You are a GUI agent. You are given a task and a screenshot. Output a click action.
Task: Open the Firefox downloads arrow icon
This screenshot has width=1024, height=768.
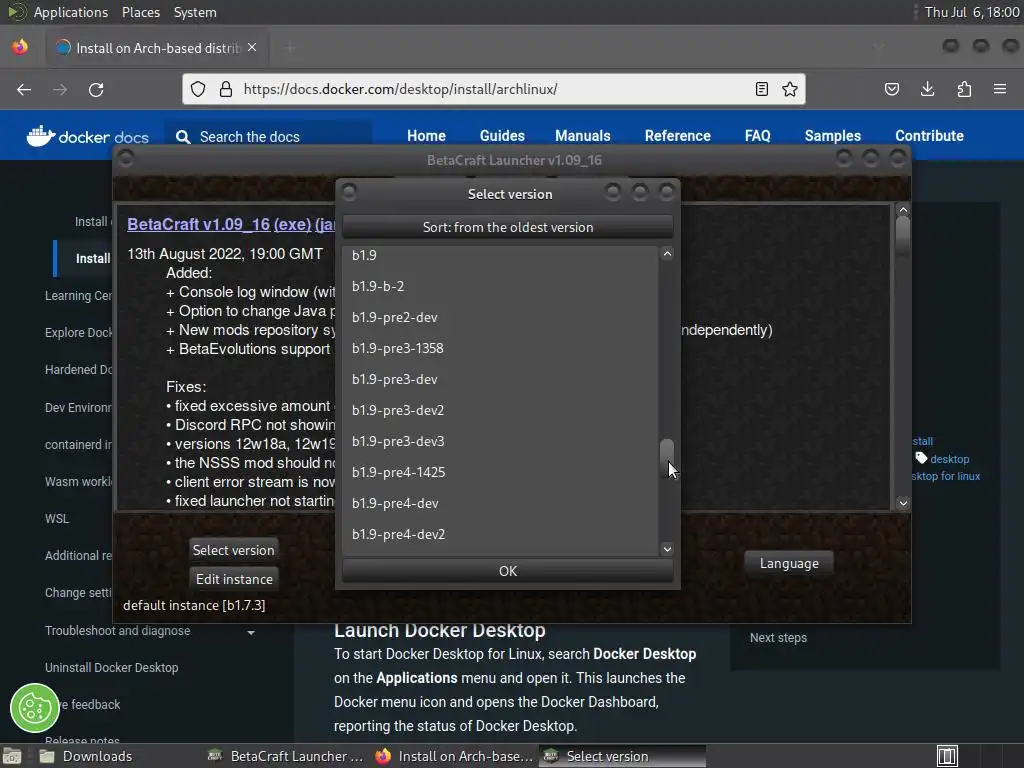[x=927, y=89]
